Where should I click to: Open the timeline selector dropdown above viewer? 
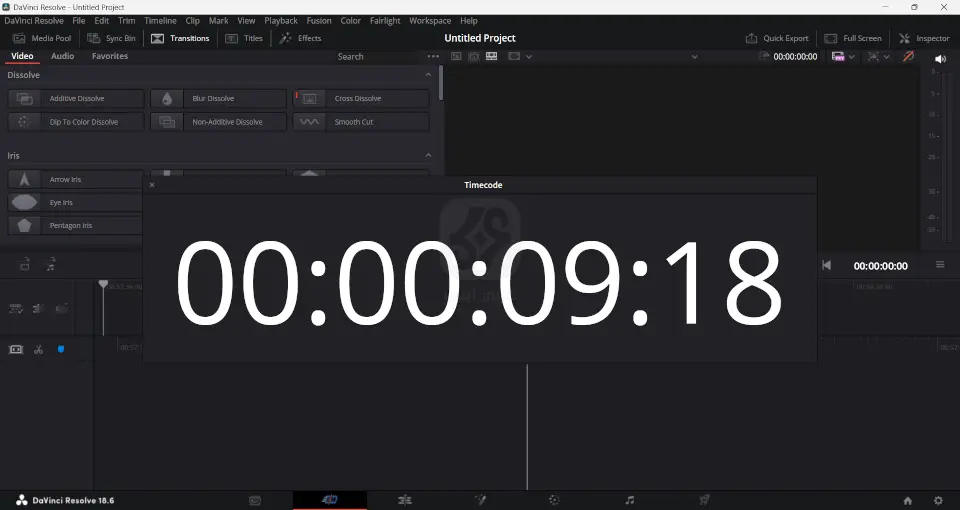pyautogui.click(x=694, y=56)
